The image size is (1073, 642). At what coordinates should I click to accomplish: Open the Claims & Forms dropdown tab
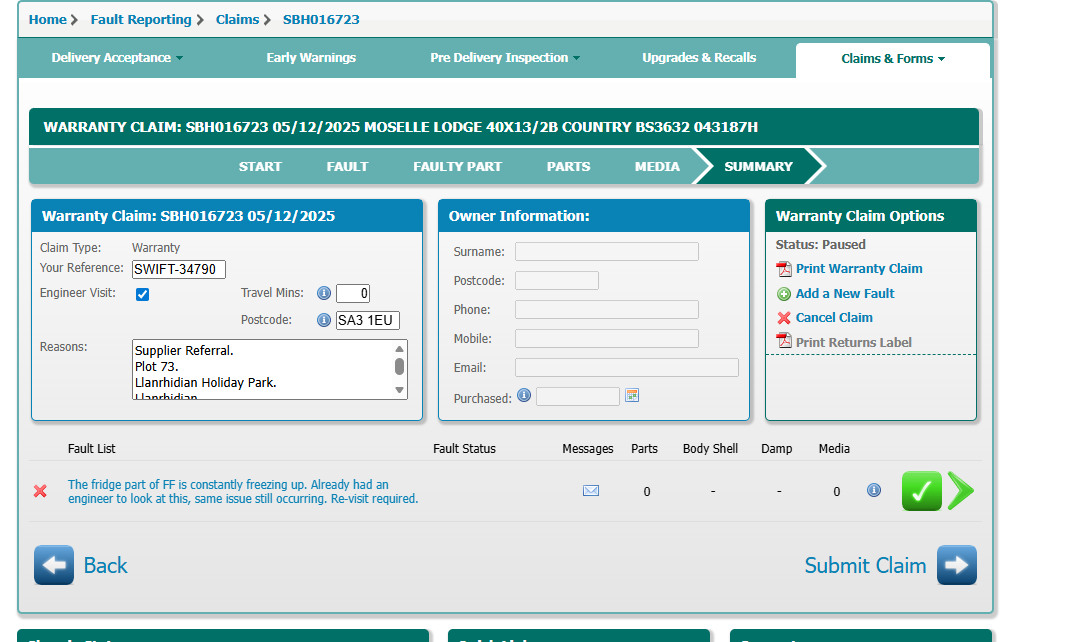(893, 59)
